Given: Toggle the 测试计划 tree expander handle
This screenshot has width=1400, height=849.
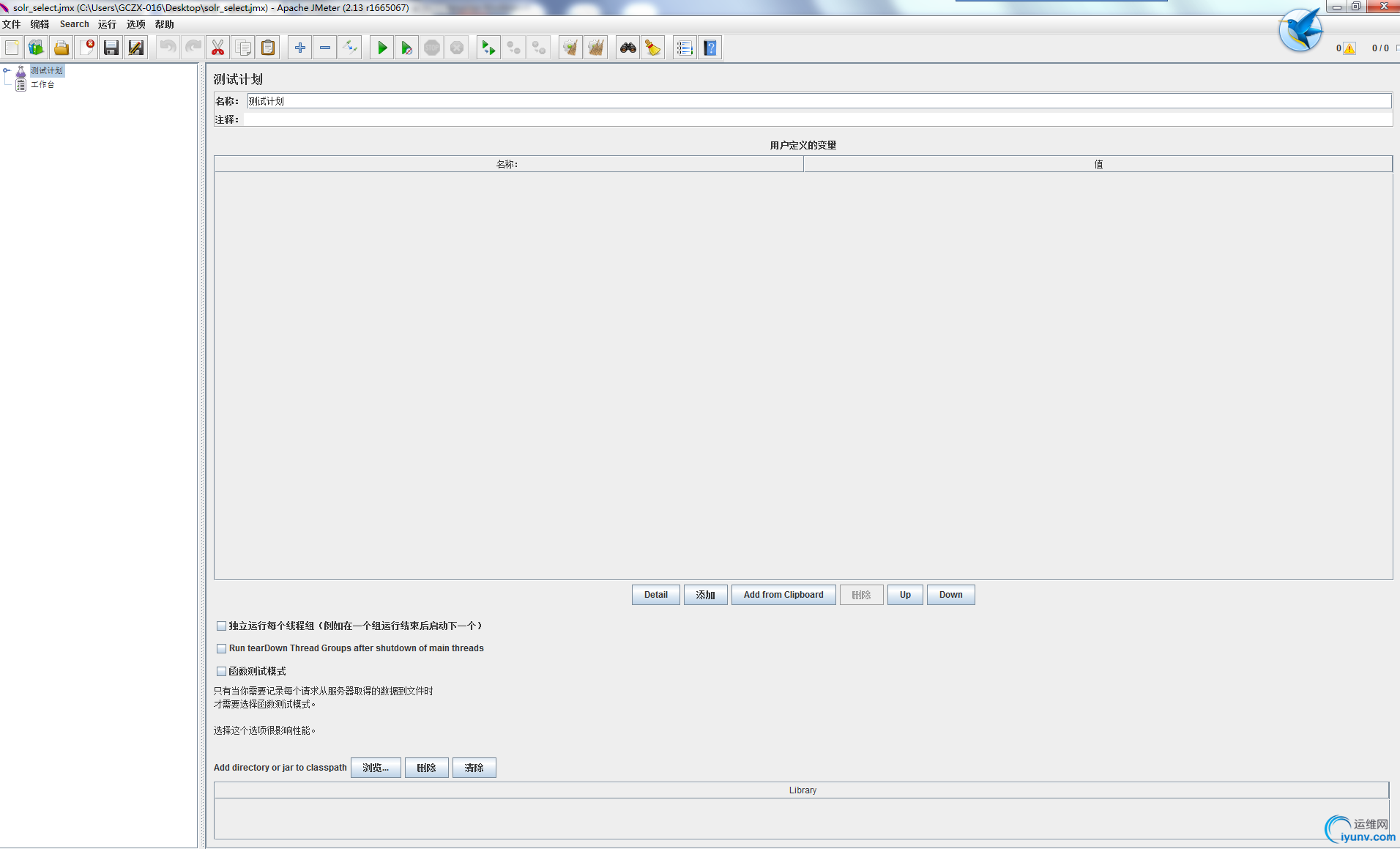Looking at the screenshot, I should tap(7, 70).
